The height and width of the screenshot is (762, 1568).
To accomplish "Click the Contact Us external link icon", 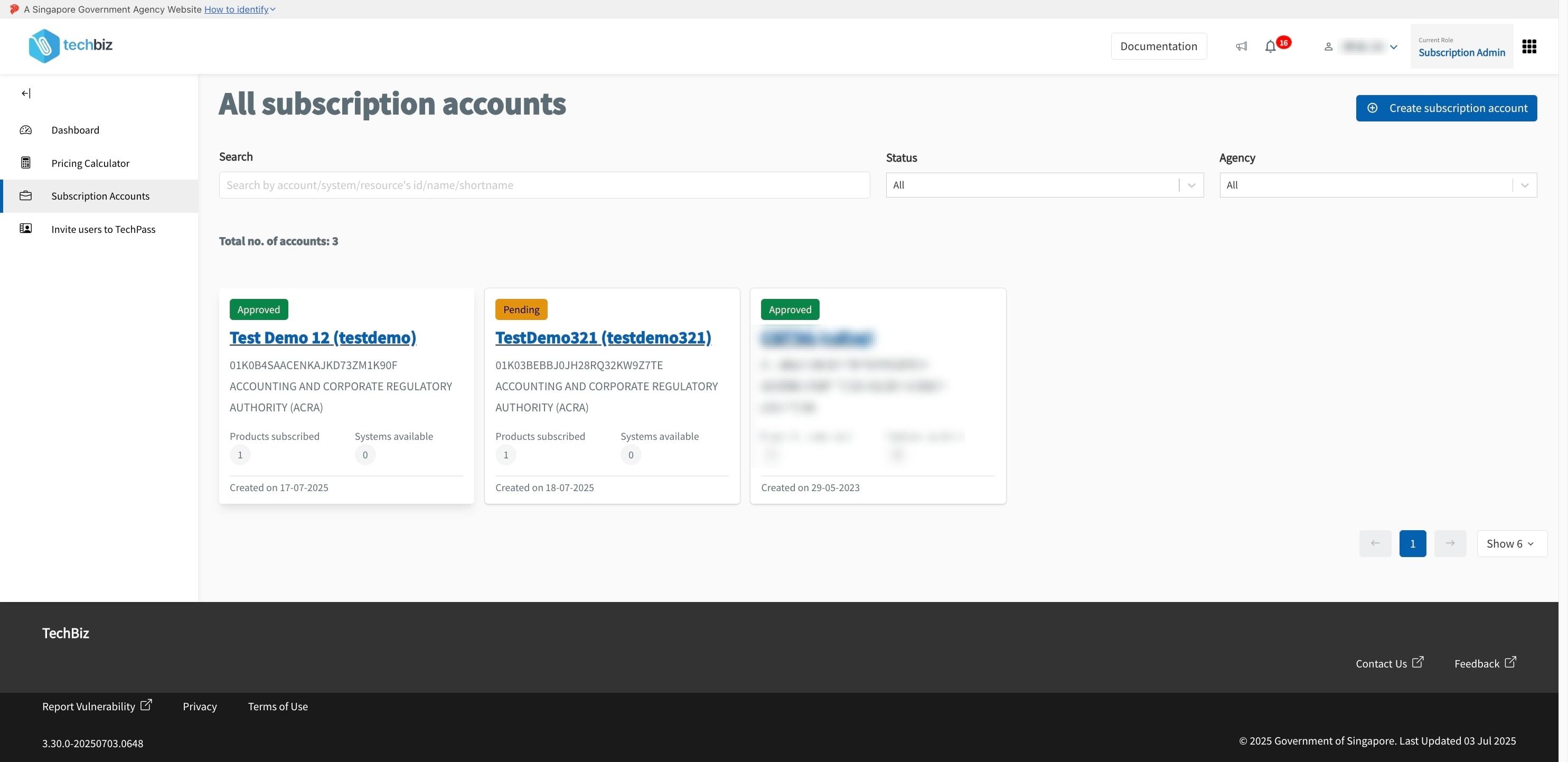I will 1417,662.
